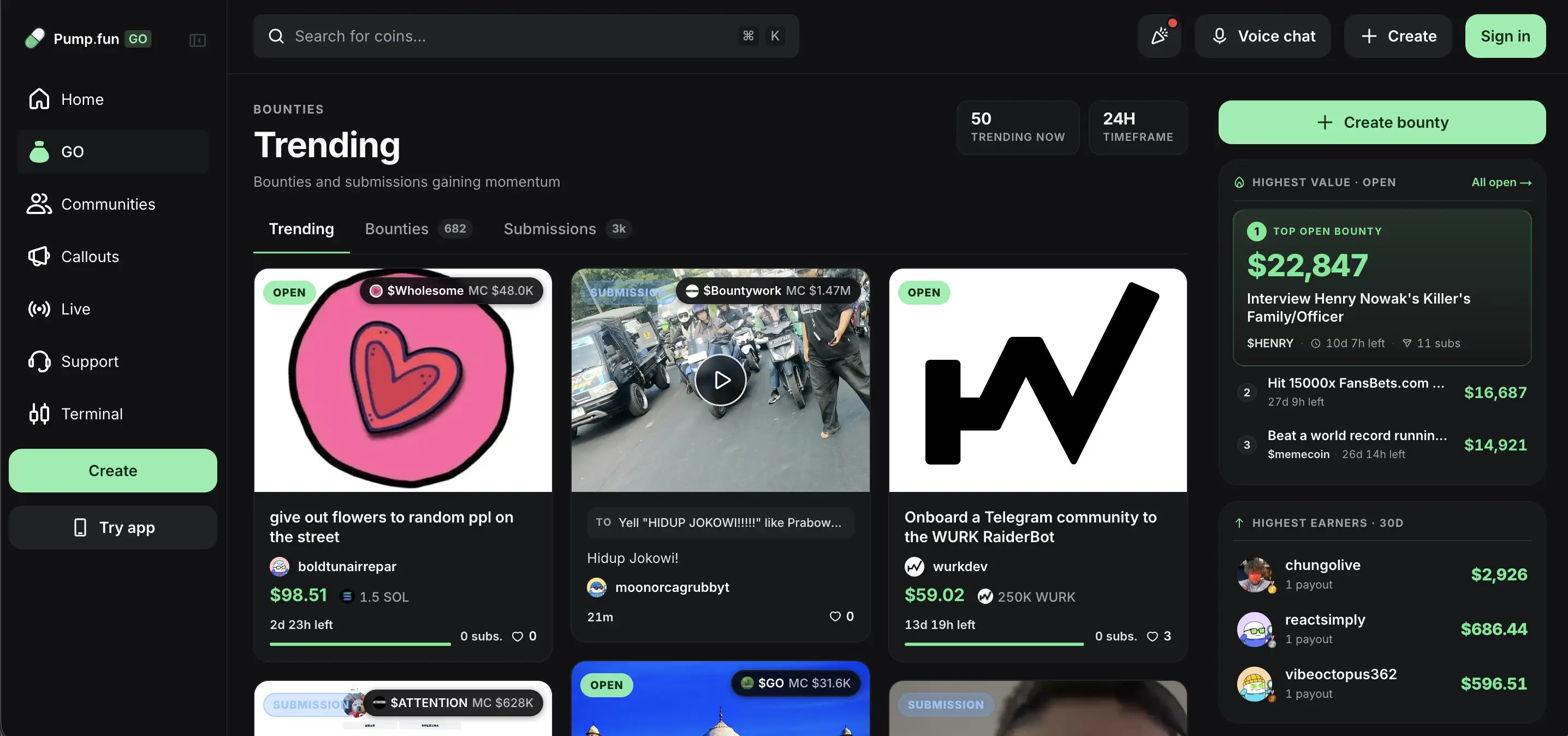The image size is (1568, 736).
Task: Play the Hidup Jokowi submission video
Action: (x=720, y=380)
